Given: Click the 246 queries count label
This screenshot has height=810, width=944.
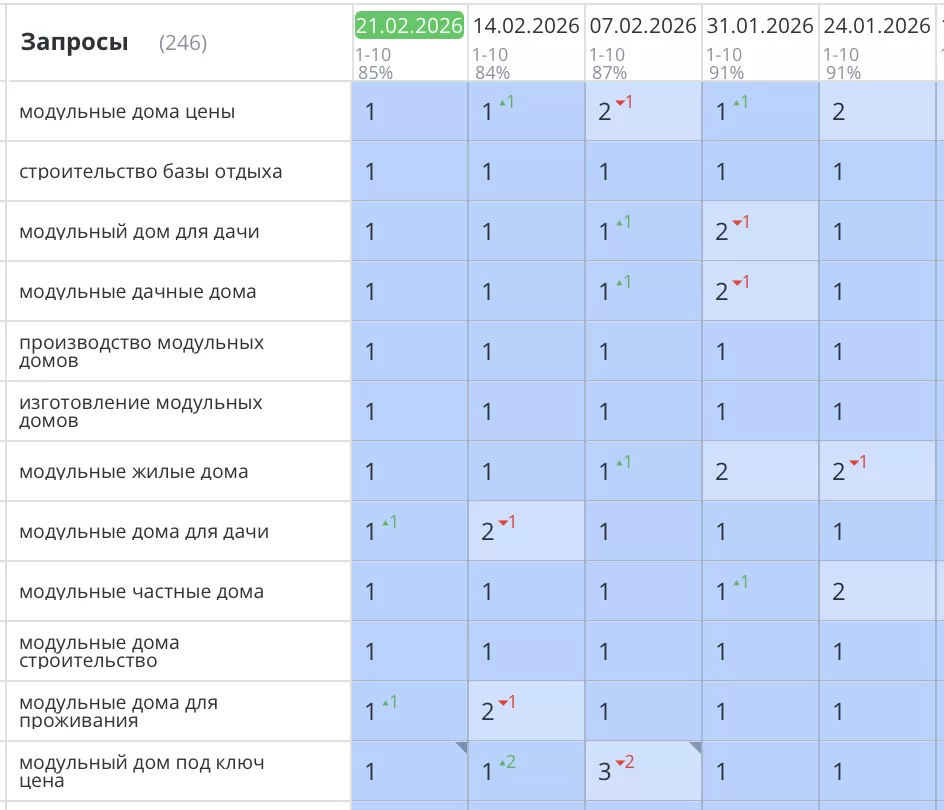Looking at the screenshot, I should (x=183, y=43).
